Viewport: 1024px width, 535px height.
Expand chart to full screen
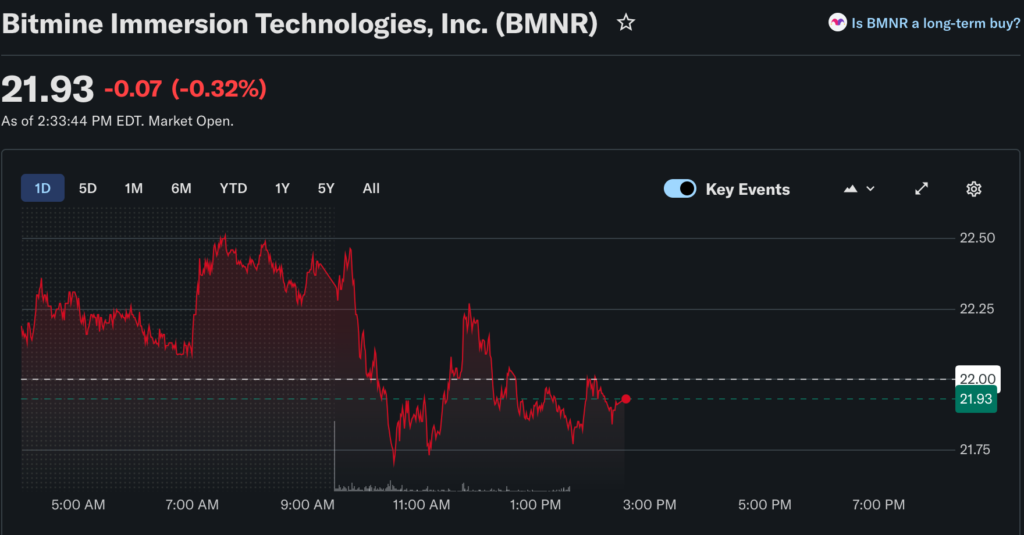click(x=921, y=189)
